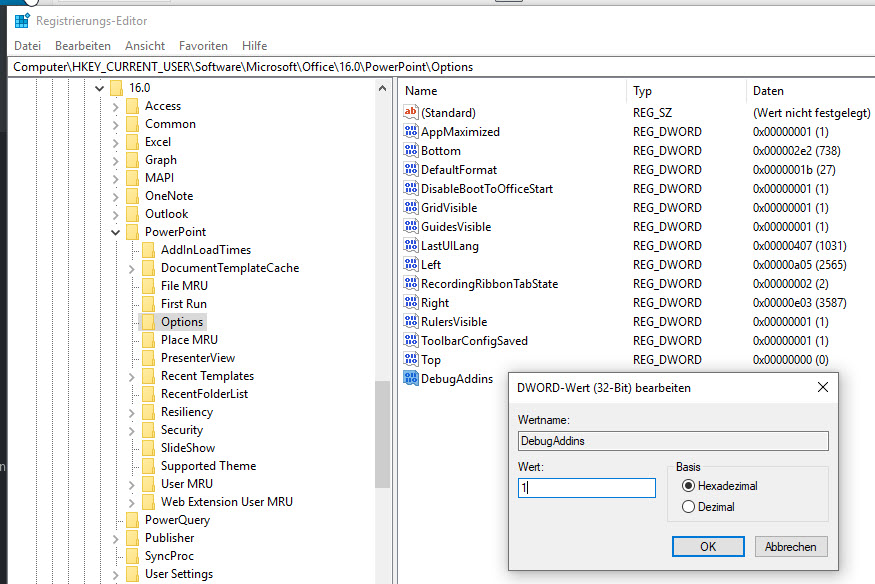Select the Left DWORD value icon
The image size is (875, 584).
(411, 264)
